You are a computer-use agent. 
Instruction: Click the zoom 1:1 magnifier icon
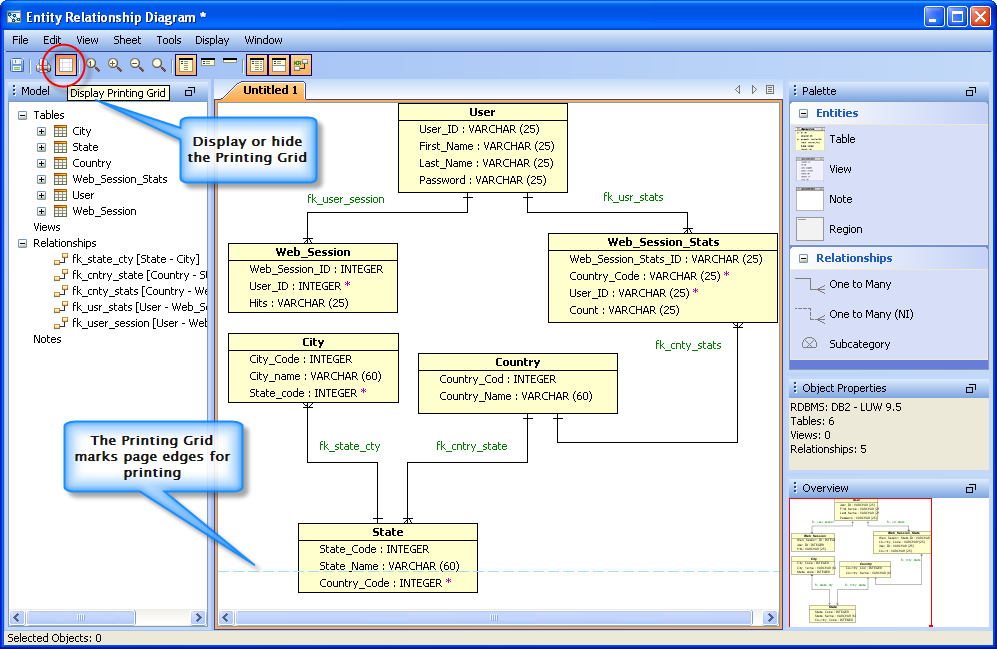(x=93, y=65)
